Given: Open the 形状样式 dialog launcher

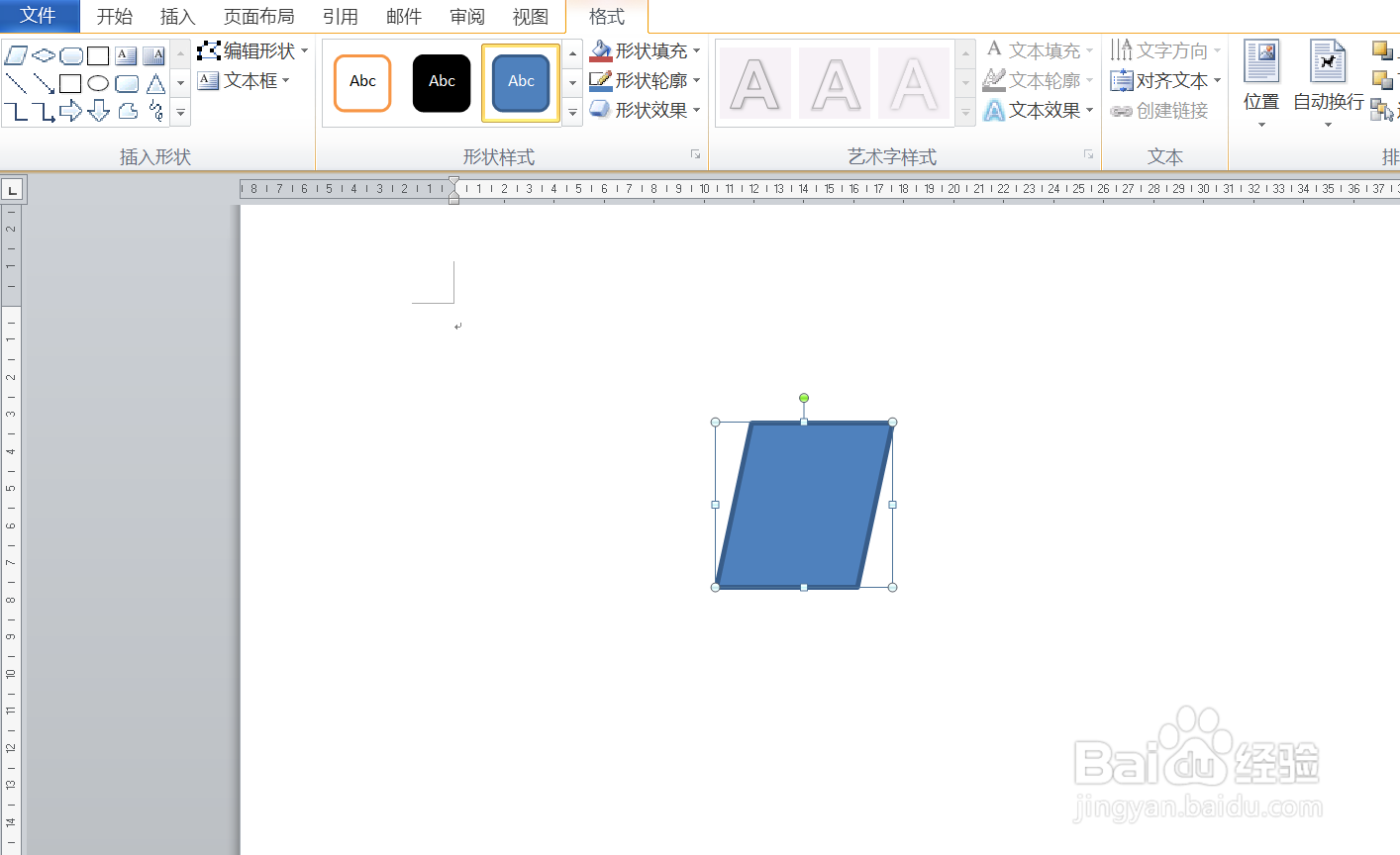Looking at the screenshot, I should click(x=695, y=154).
